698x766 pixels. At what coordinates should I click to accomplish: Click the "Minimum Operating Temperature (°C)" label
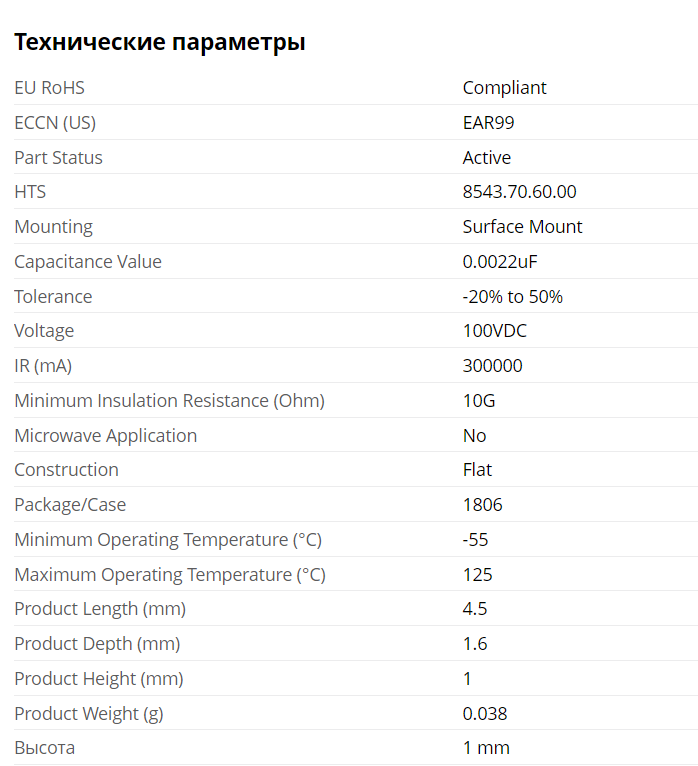coord(168,540)
